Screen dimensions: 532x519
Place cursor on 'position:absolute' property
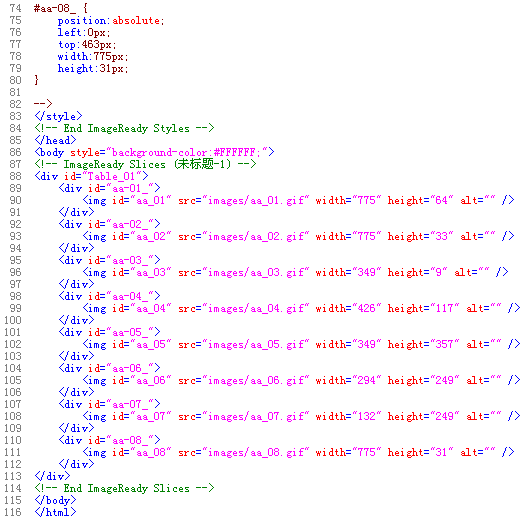[111, 21]
